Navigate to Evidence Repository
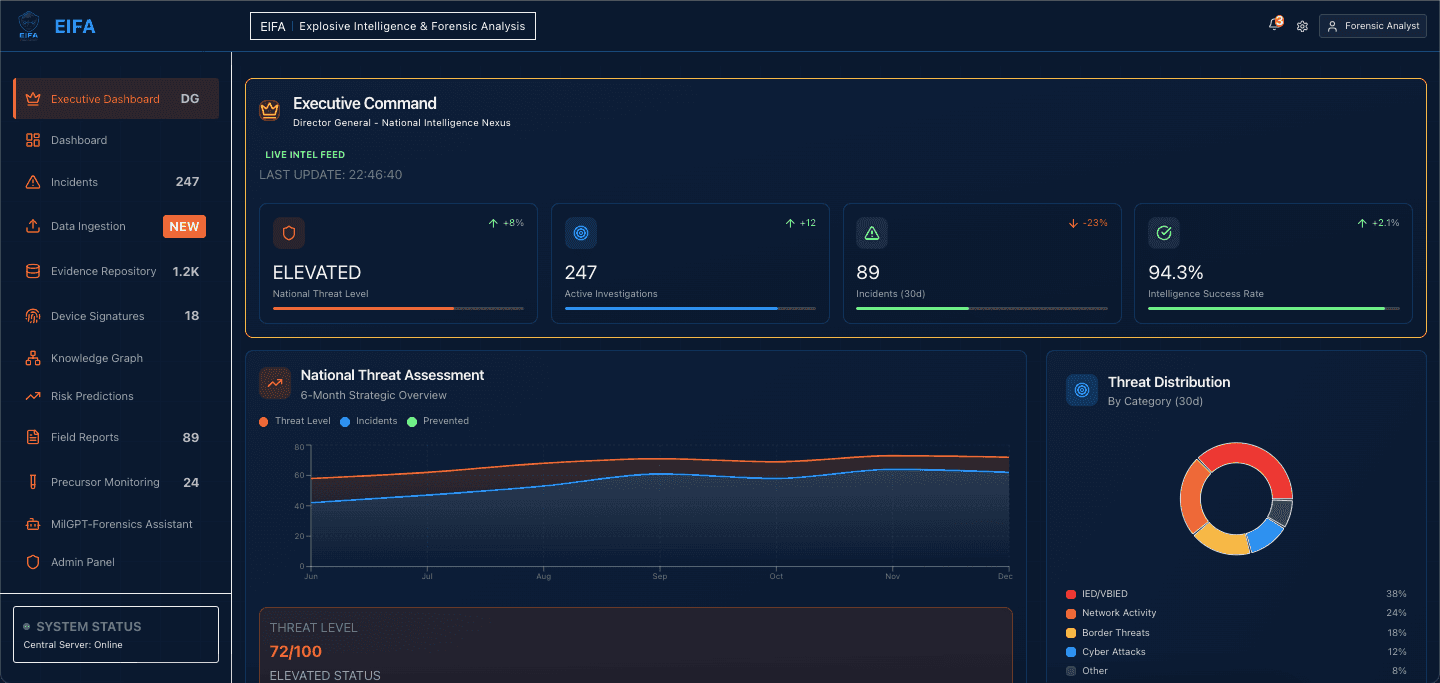The image size is (1440, 683). (x=116, y=271)
